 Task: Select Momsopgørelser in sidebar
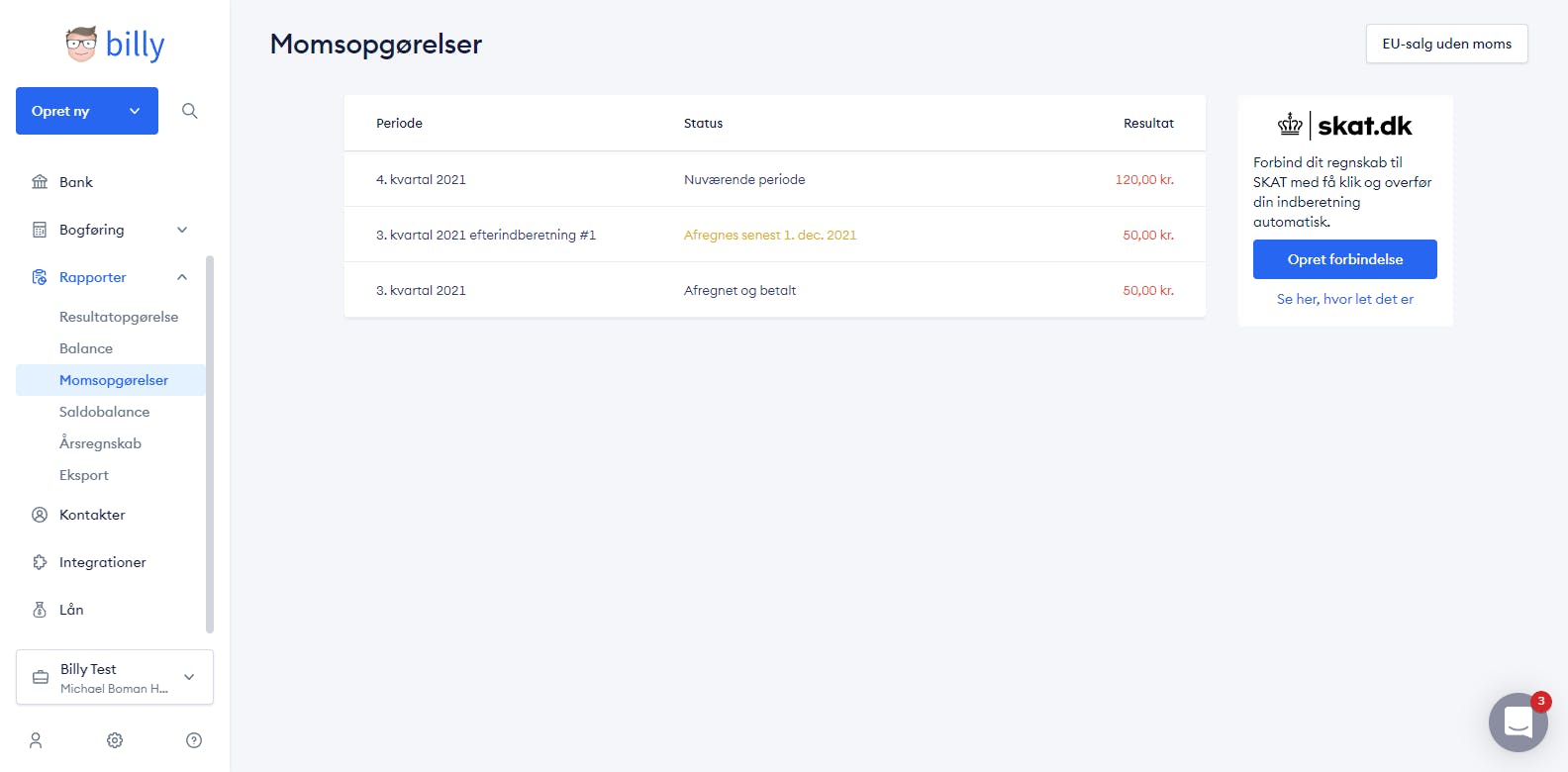click(111, 380)
